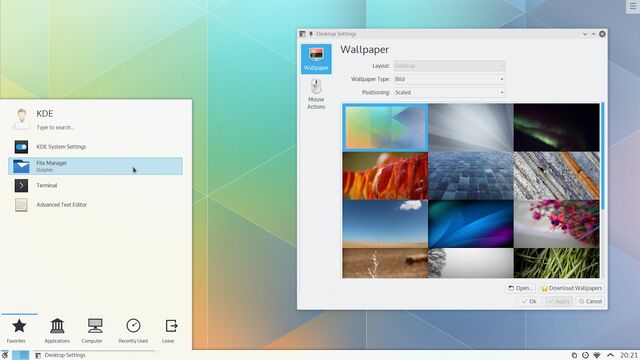Open Advanced Text Editor

coord(95,204)
